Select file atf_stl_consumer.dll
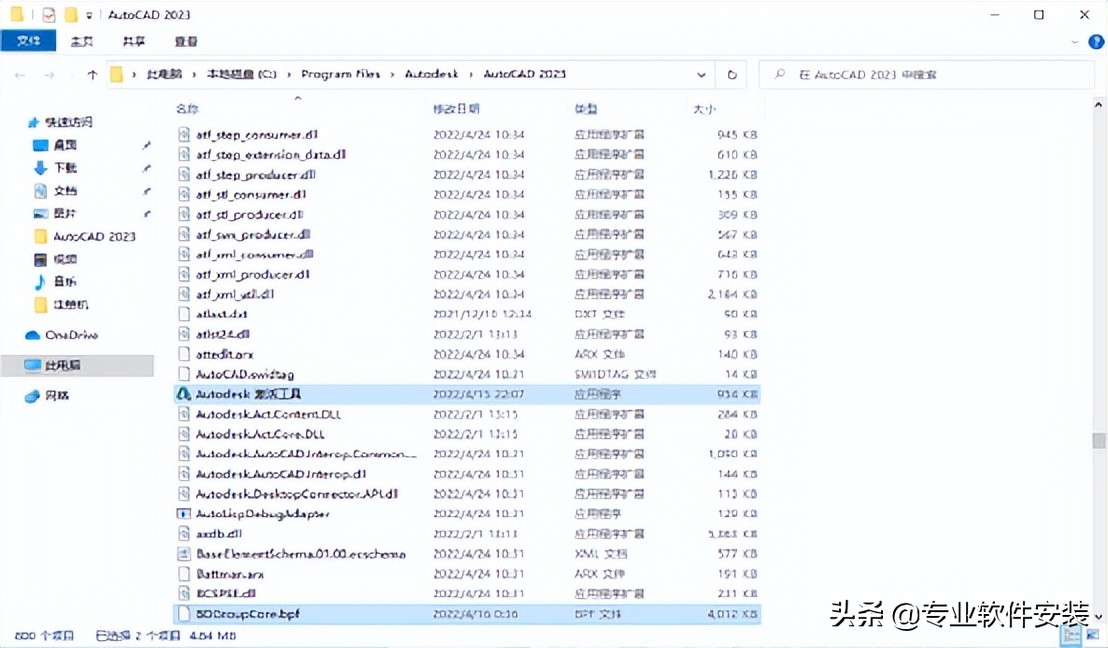 click(x=251, y=194)
